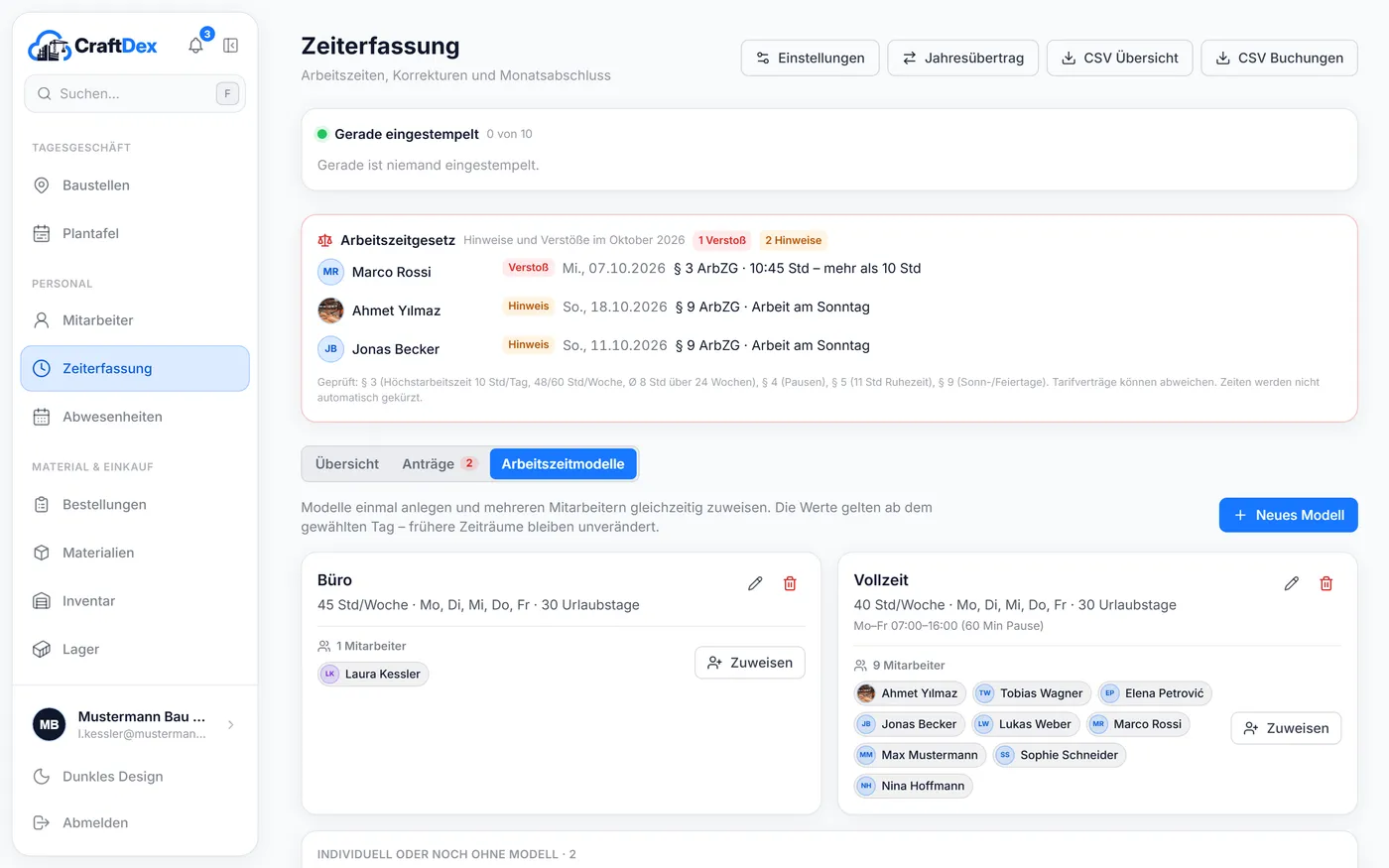Toggle Dunkles Design mode
Screen dimensions: 1389x868
(x=135, y=777)
